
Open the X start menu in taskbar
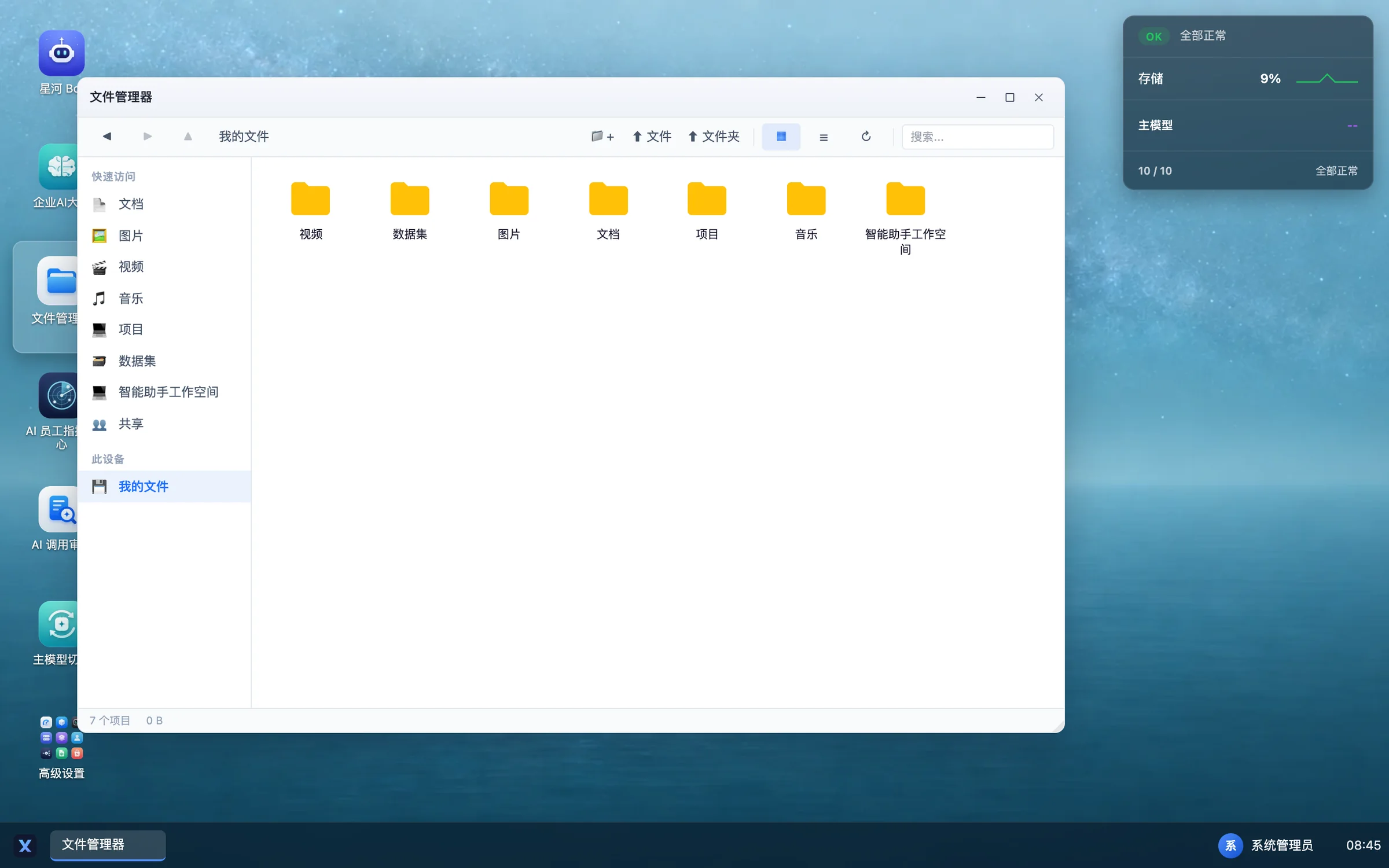click(25, 845)
